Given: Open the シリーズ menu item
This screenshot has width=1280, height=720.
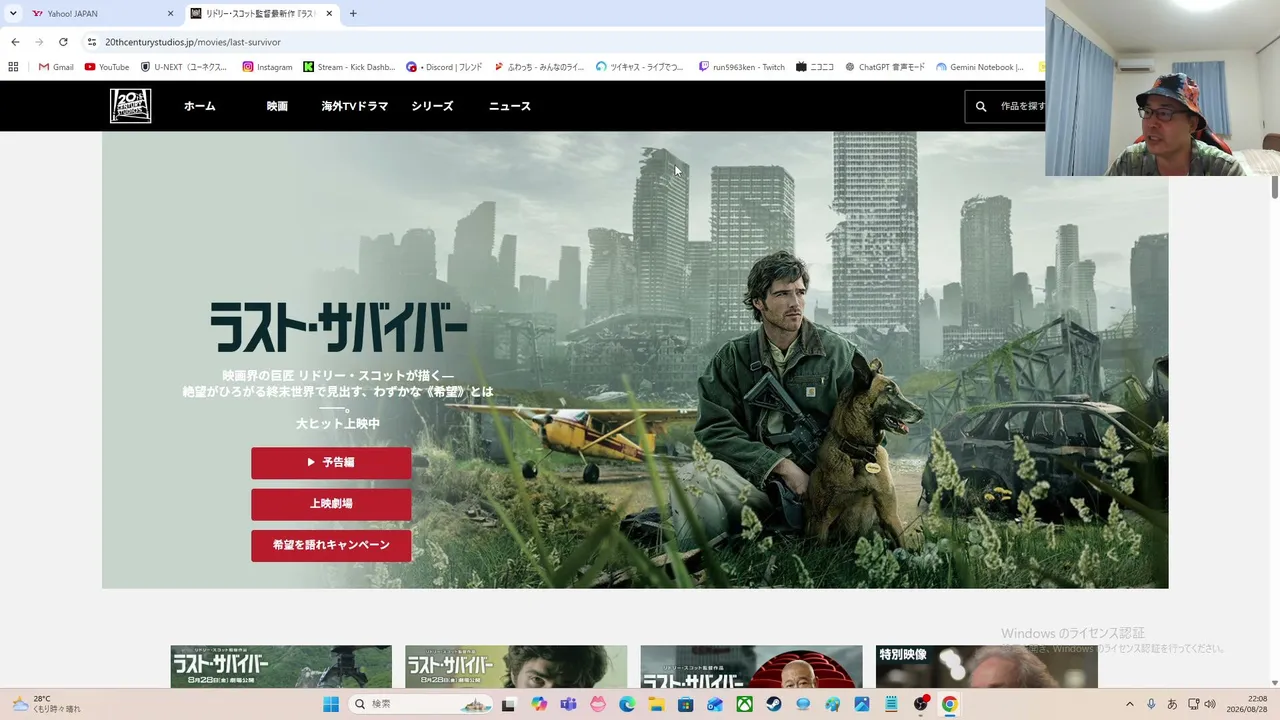Looking at the screenshot, I should [x=432, y=106].
